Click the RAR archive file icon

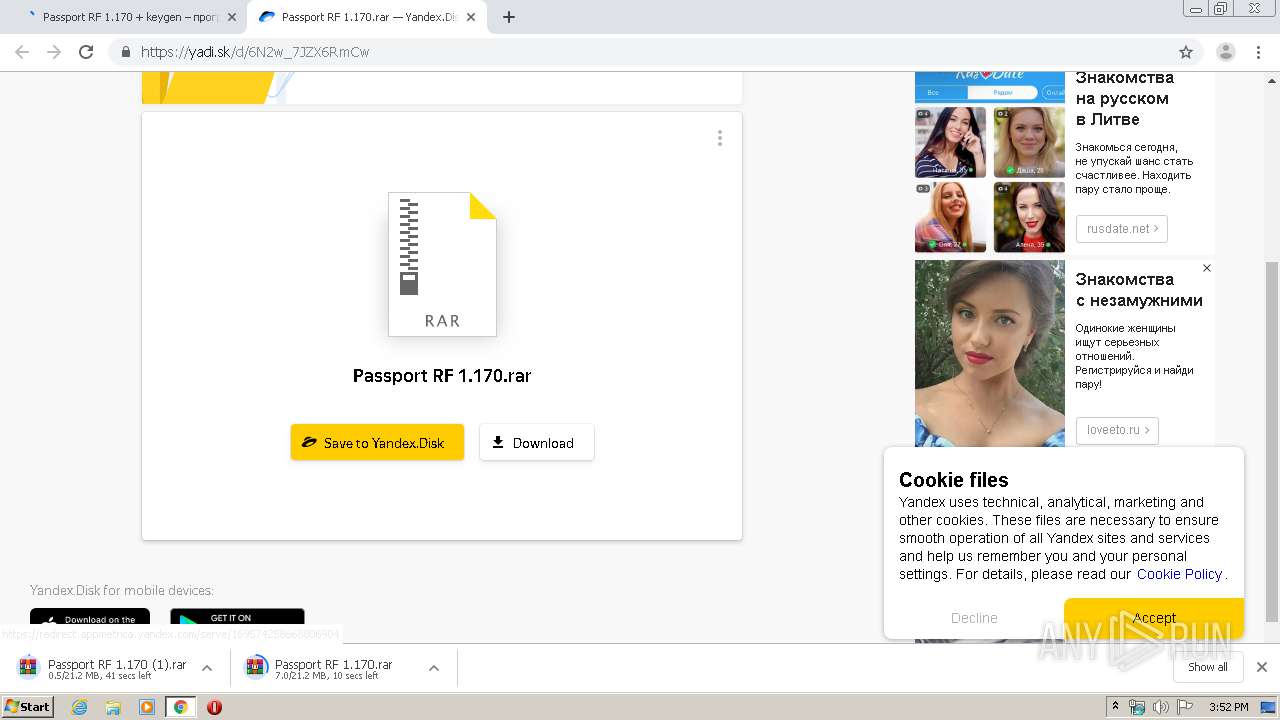click(442, 264)
